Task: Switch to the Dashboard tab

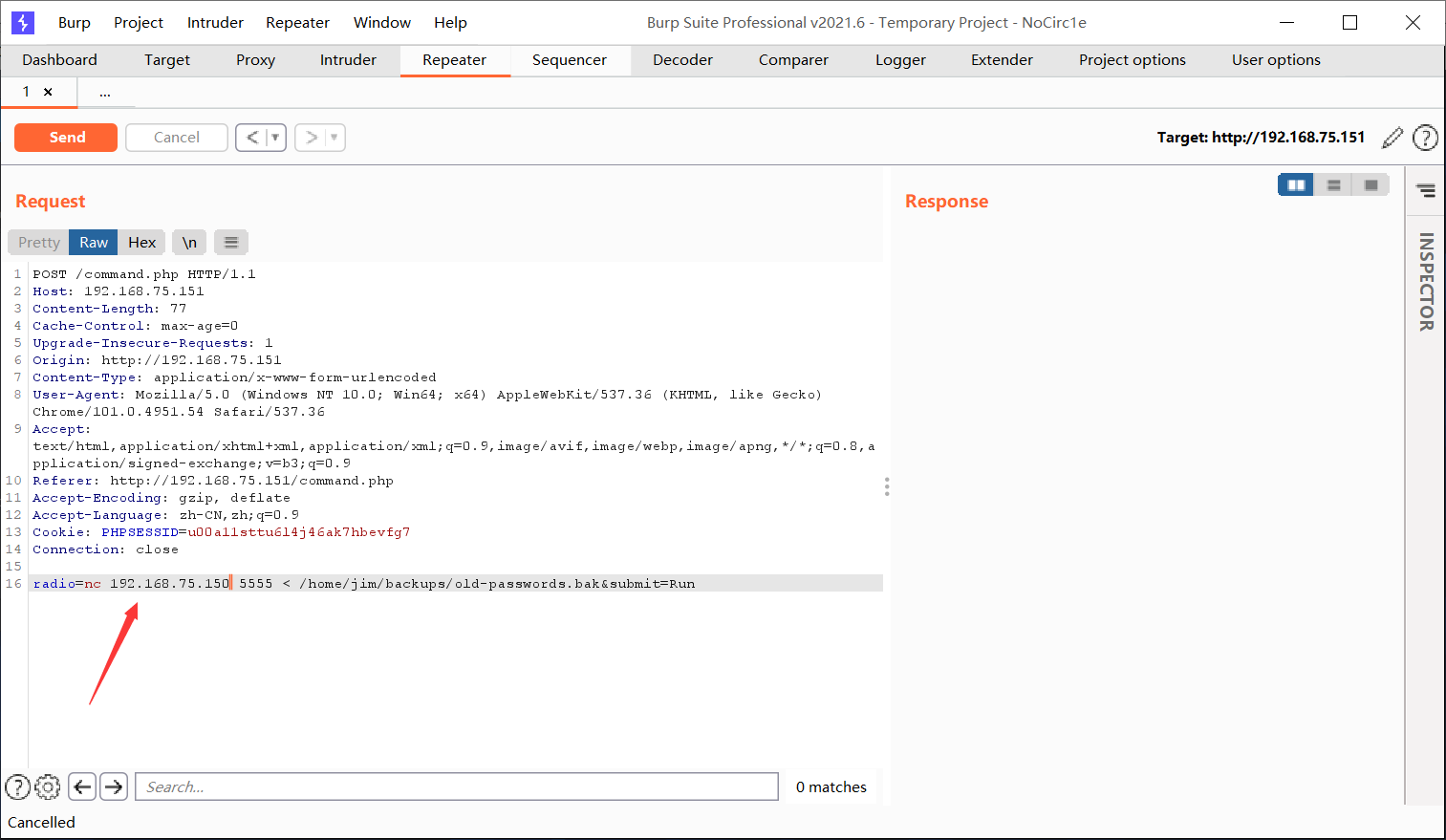Action: click(x=59, y=60)
